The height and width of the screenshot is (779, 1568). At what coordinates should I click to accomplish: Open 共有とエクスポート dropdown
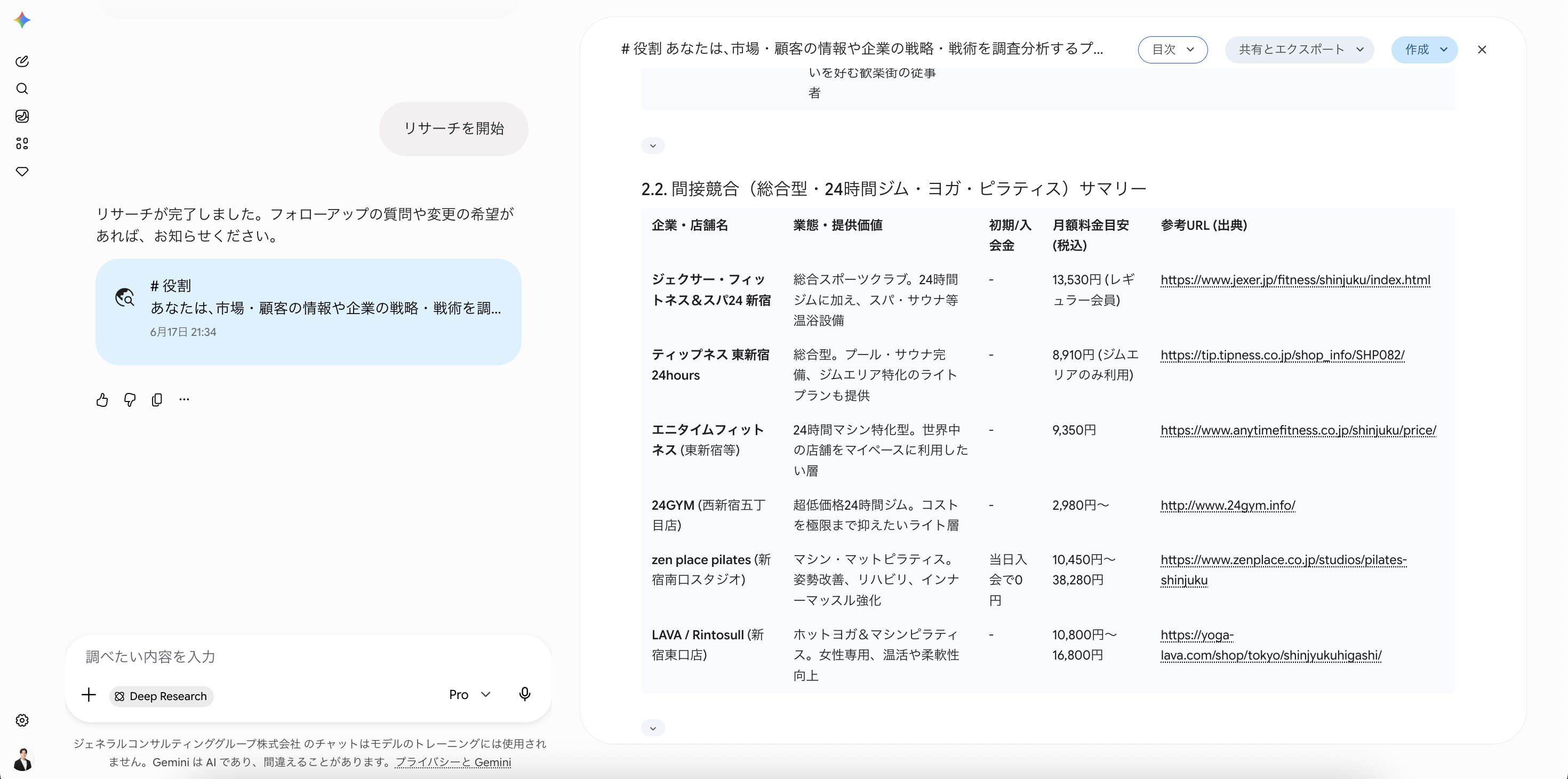pos(1300,50)
